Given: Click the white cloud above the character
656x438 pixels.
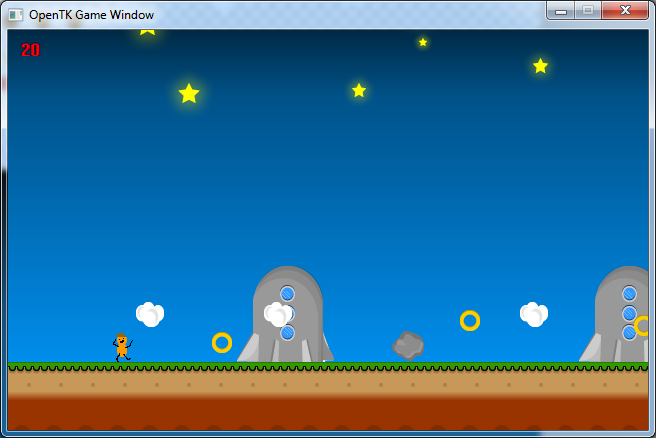Looking at the screenshot, I should coord(150,314).
